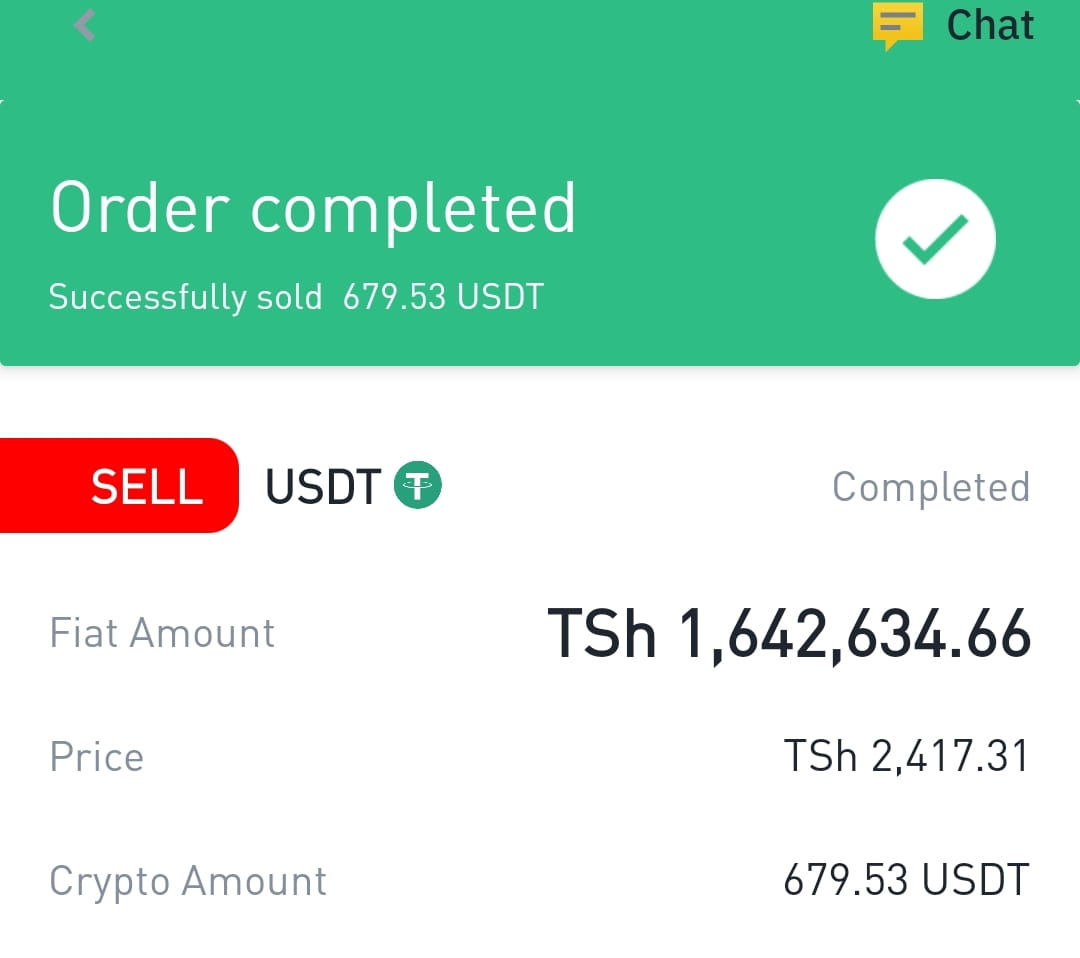Viewport: 1080px width, 958px height.
Task: Tap the chevron at top left corner
Action: (84, 25)
